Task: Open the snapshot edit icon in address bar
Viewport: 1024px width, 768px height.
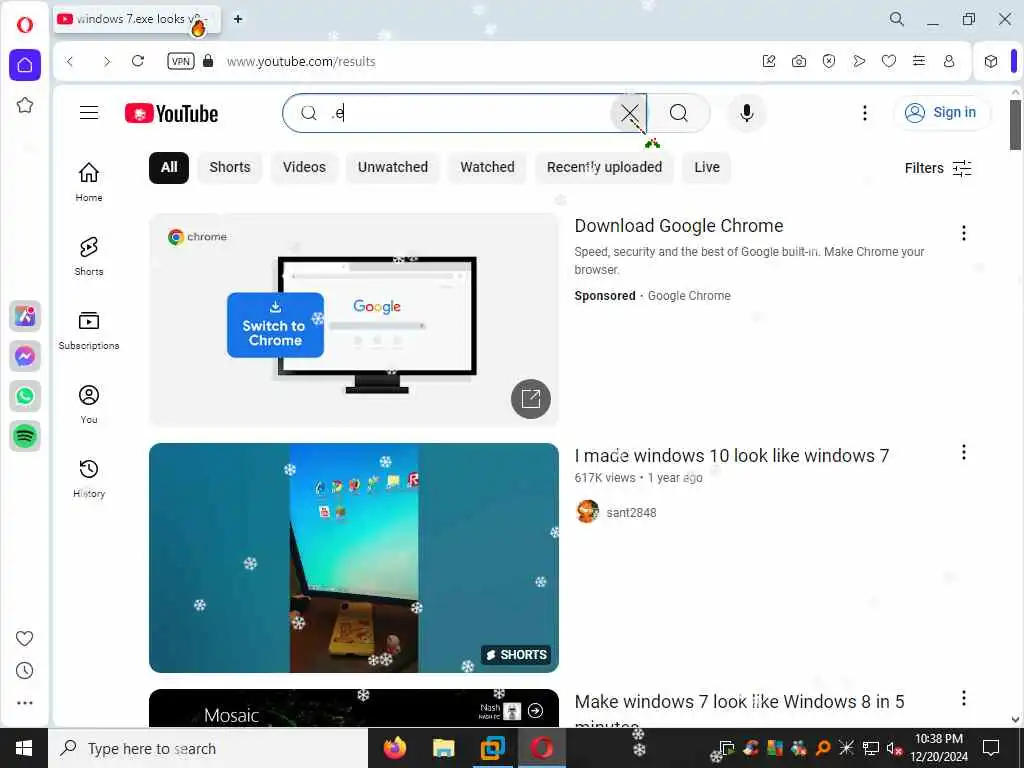Action: click(x=769, y=61)
